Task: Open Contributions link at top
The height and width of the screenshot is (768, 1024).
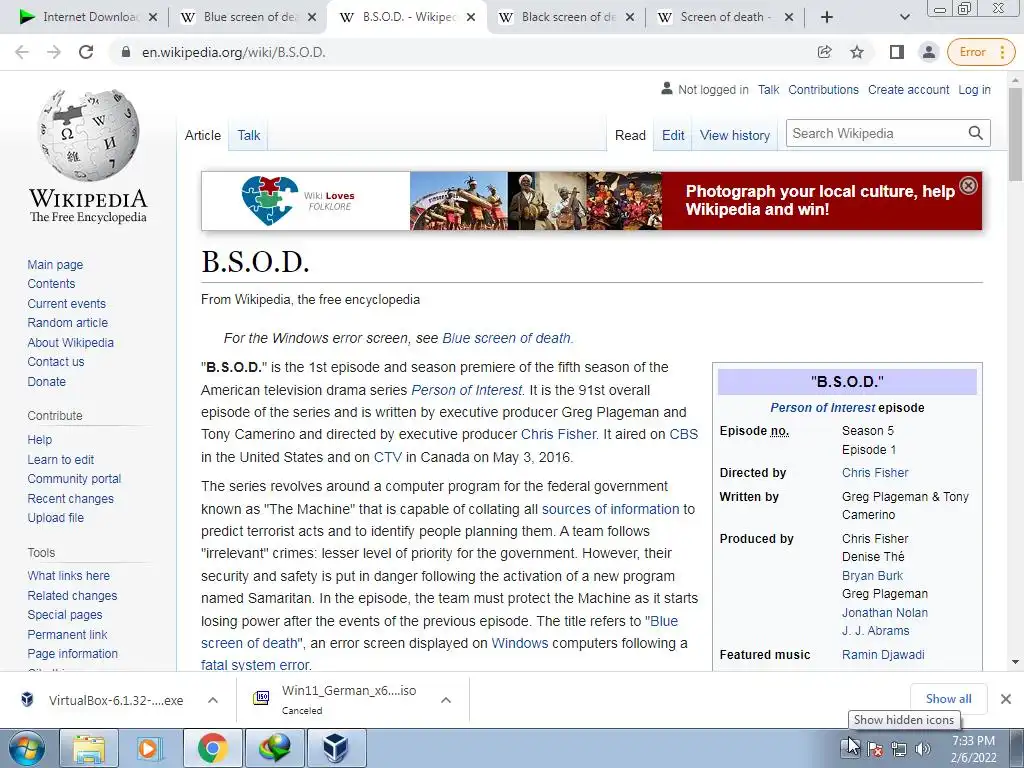Action: pyautogui.click(x=823, y=89)
